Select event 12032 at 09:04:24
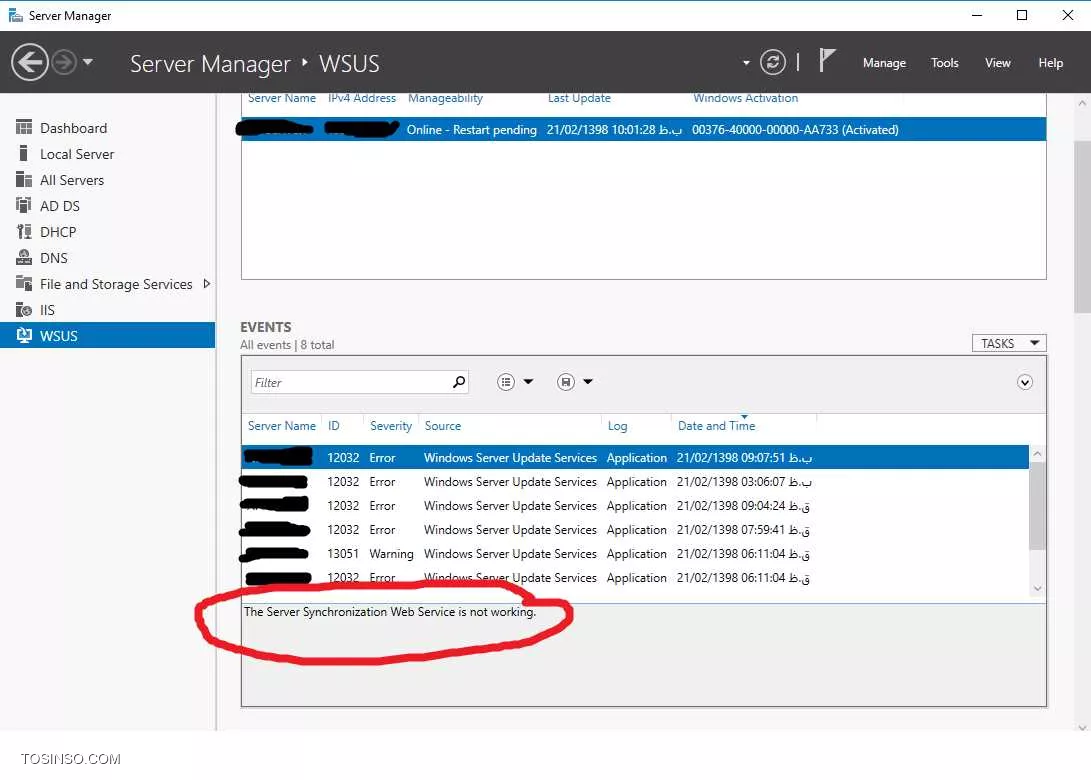The height and width of the screenshot is (780, 1091). click(635, 506)
